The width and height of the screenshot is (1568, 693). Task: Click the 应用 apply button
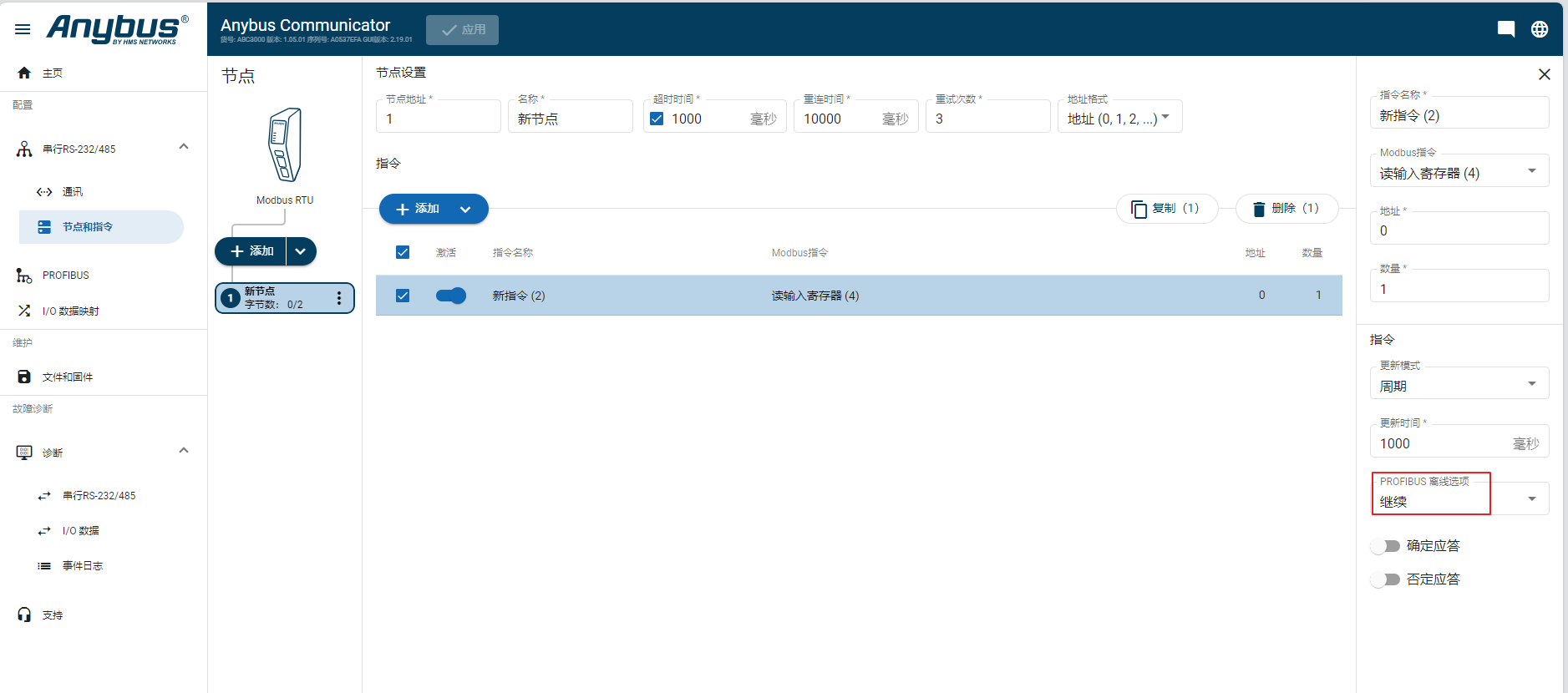tap(462, 30)
